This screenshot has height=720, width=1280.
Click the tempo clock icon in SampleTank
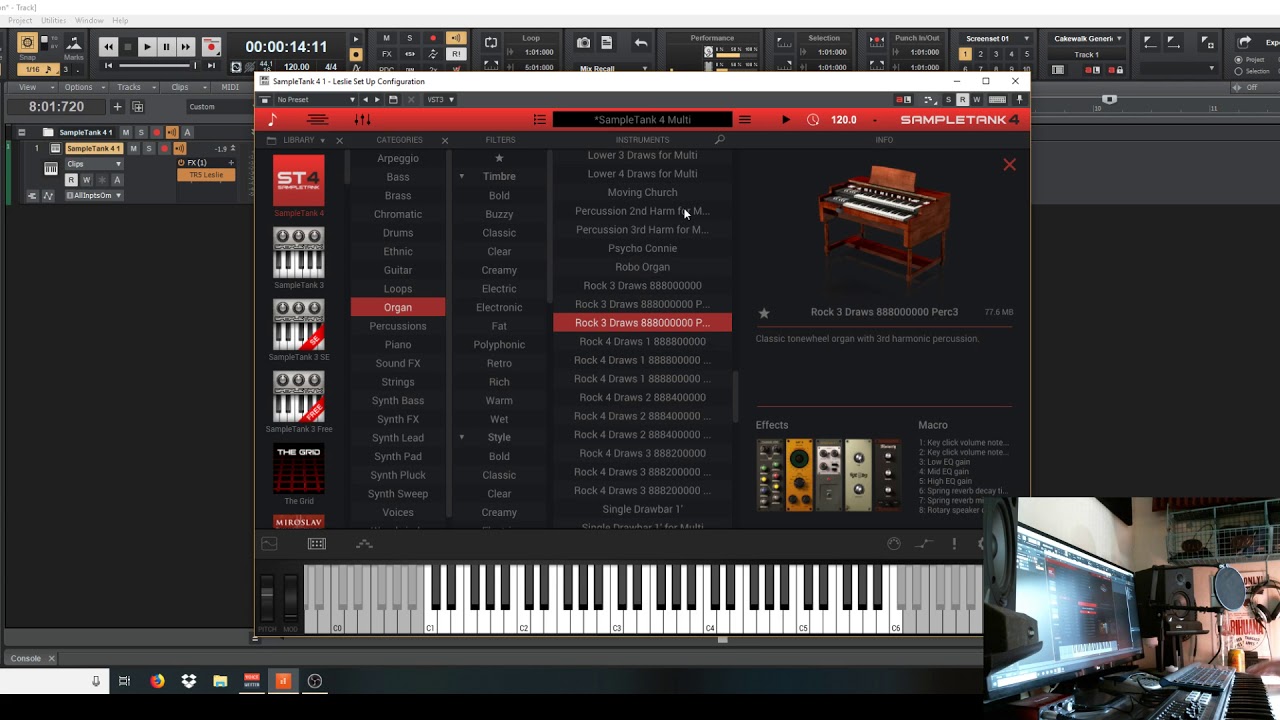click(x=813, y=119)
